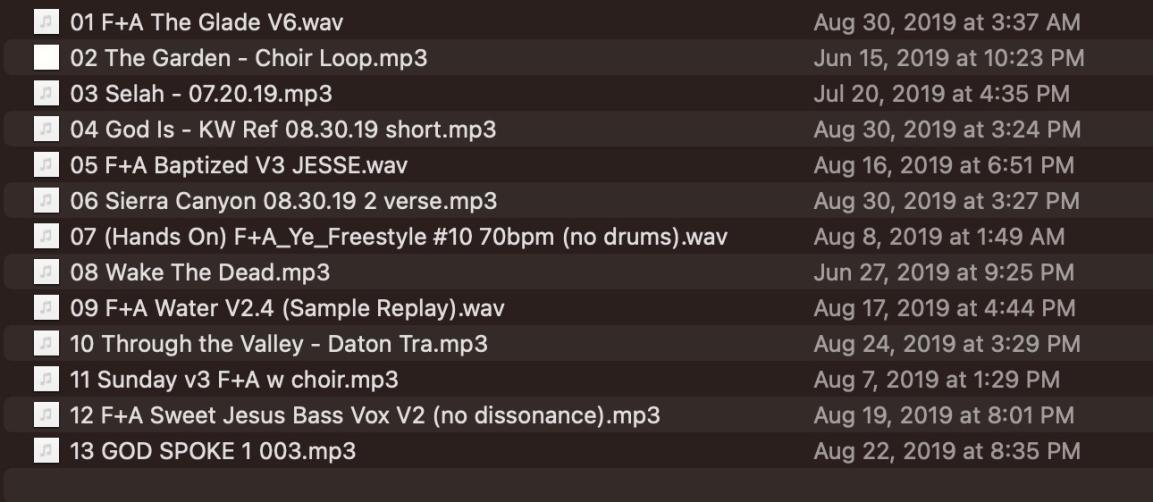
Task: Click the Aug 8, 2019 at 1:49 AM date
Action: coord(939,237)
